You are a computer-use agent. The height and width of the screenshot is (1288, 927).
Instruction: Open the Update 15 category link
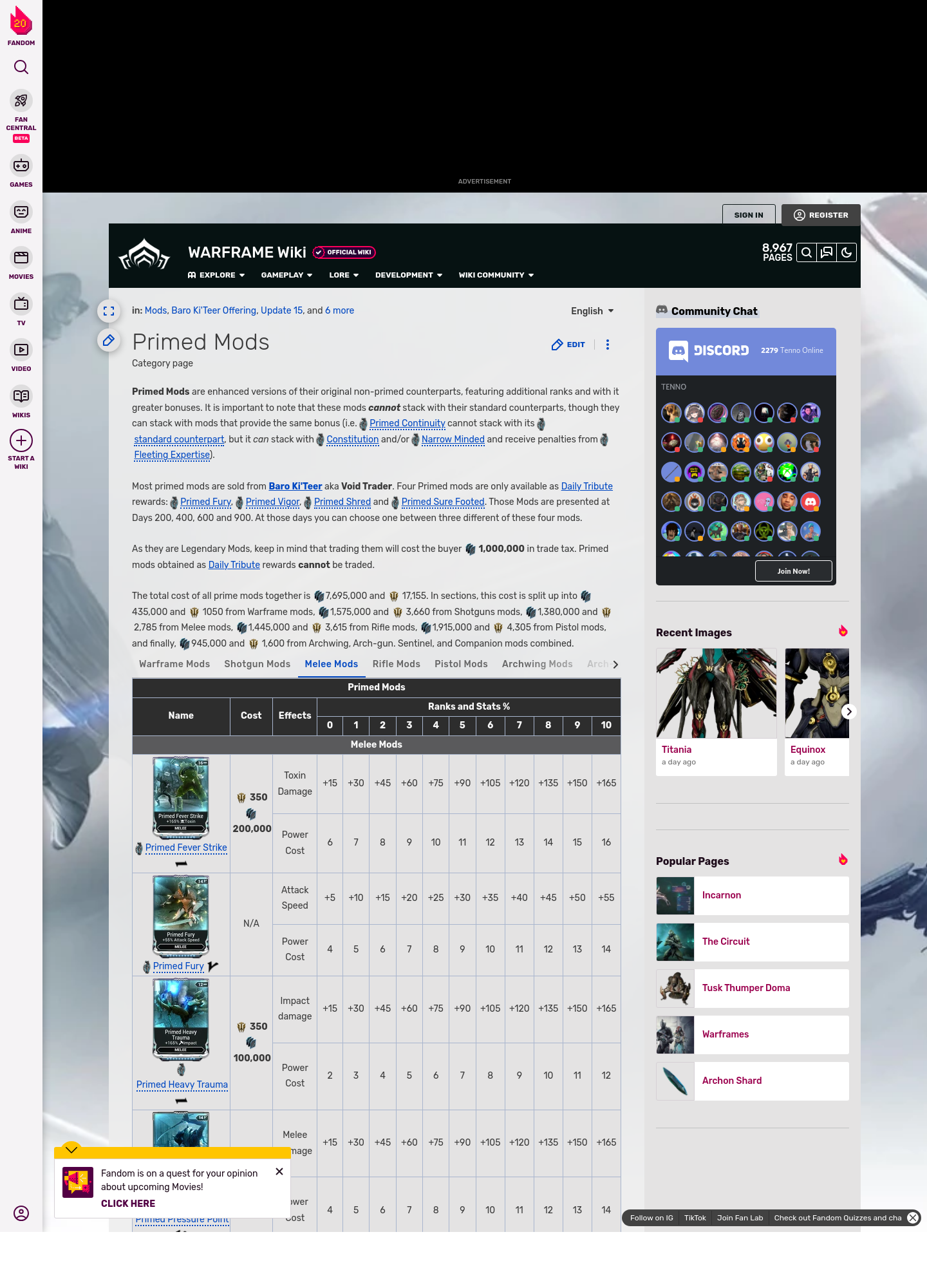tap(282, 310)
